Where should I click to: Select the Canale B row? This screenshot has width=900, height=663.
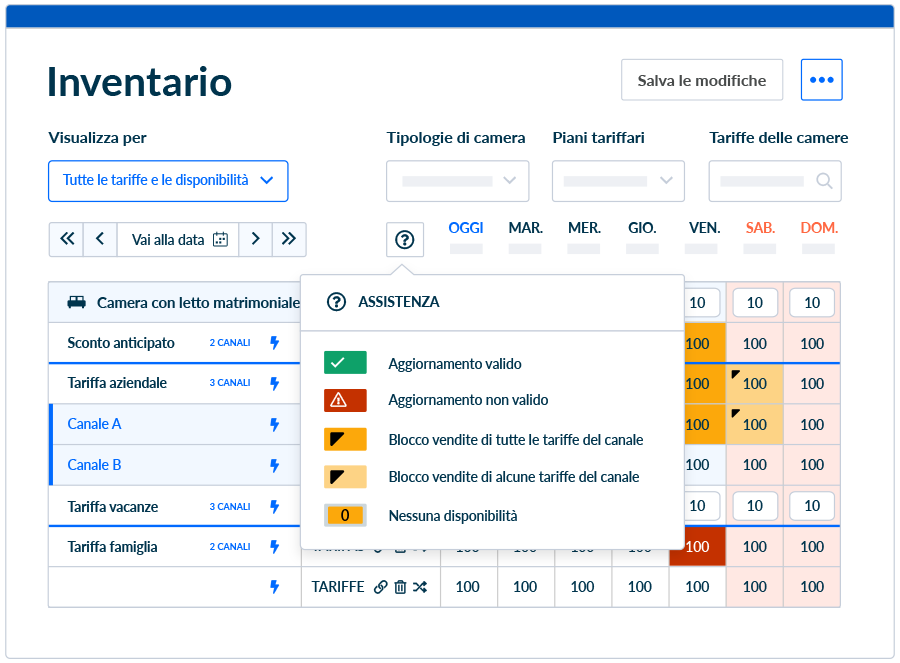point(94,465)
